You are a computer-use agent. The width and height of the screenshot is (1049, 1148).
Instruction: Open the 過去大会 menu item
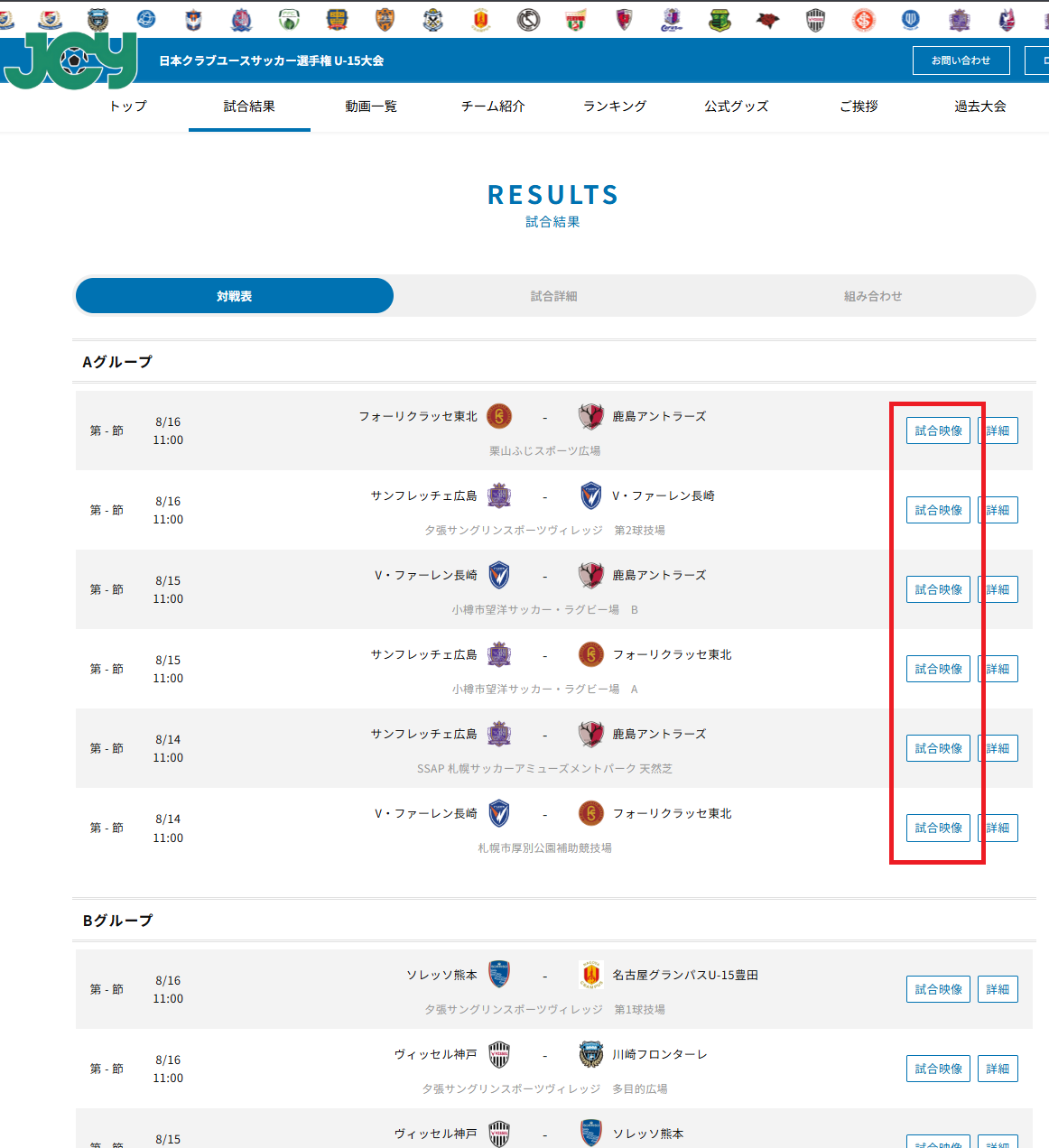click(980, 106)
